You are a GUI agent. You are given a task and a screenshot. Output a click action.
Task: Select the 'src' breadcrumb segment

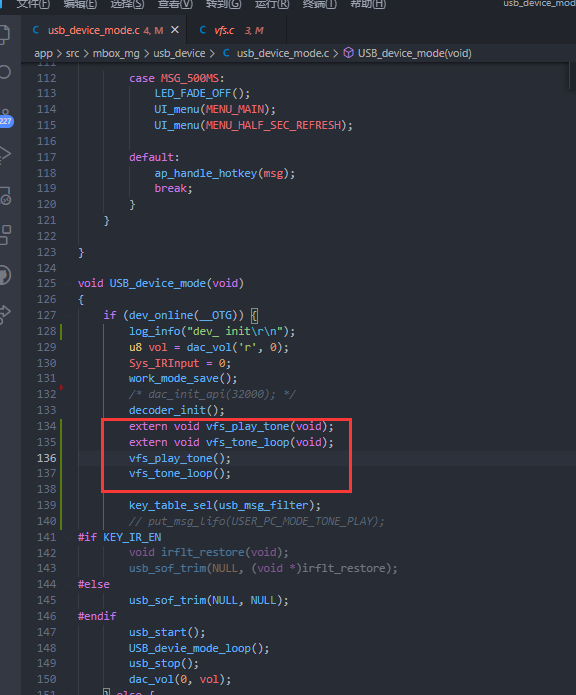tap(73, 54)
